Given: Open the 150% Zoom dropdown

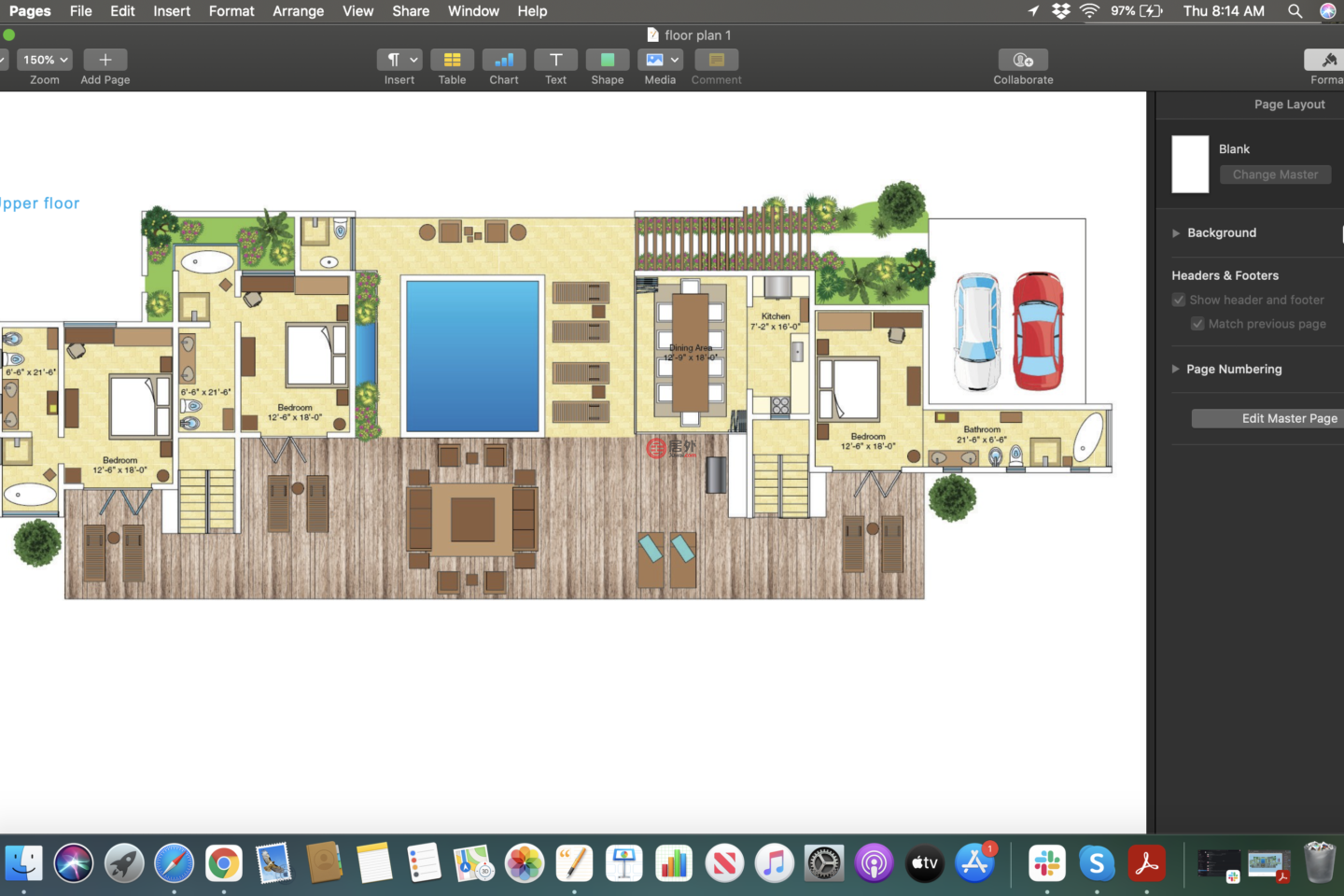Looking at the screenshot, I should 46,60.
